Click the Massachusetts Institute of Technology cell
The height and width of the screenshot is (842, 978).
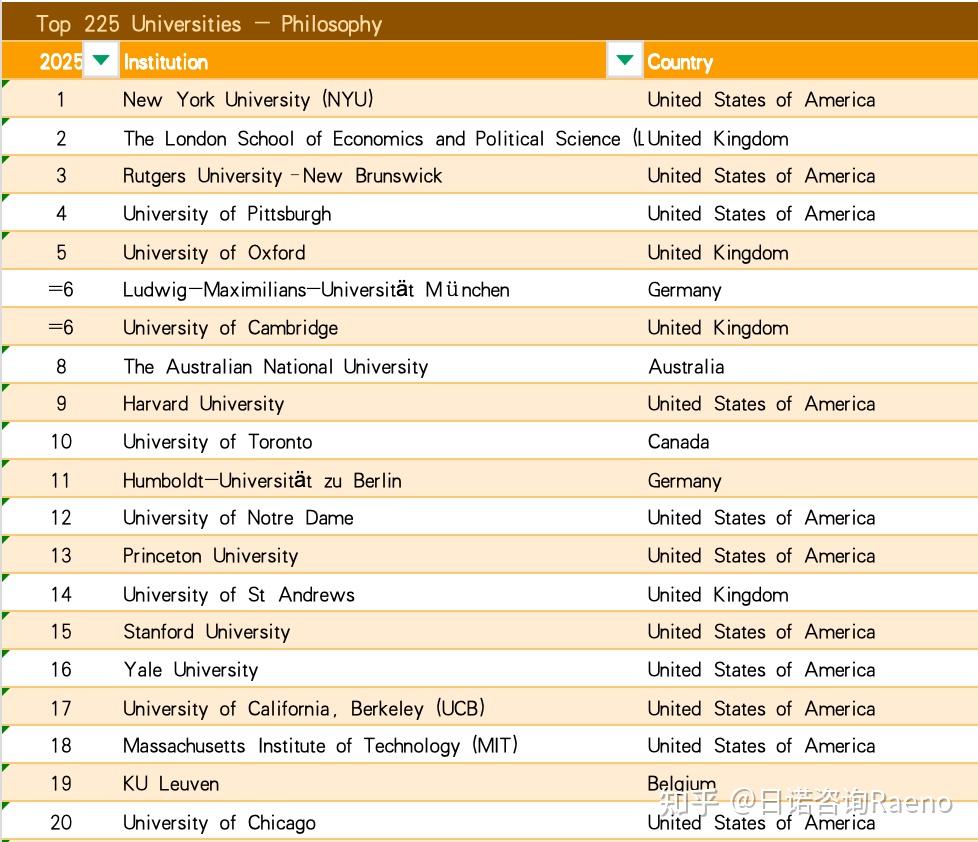tap(320, 746)
